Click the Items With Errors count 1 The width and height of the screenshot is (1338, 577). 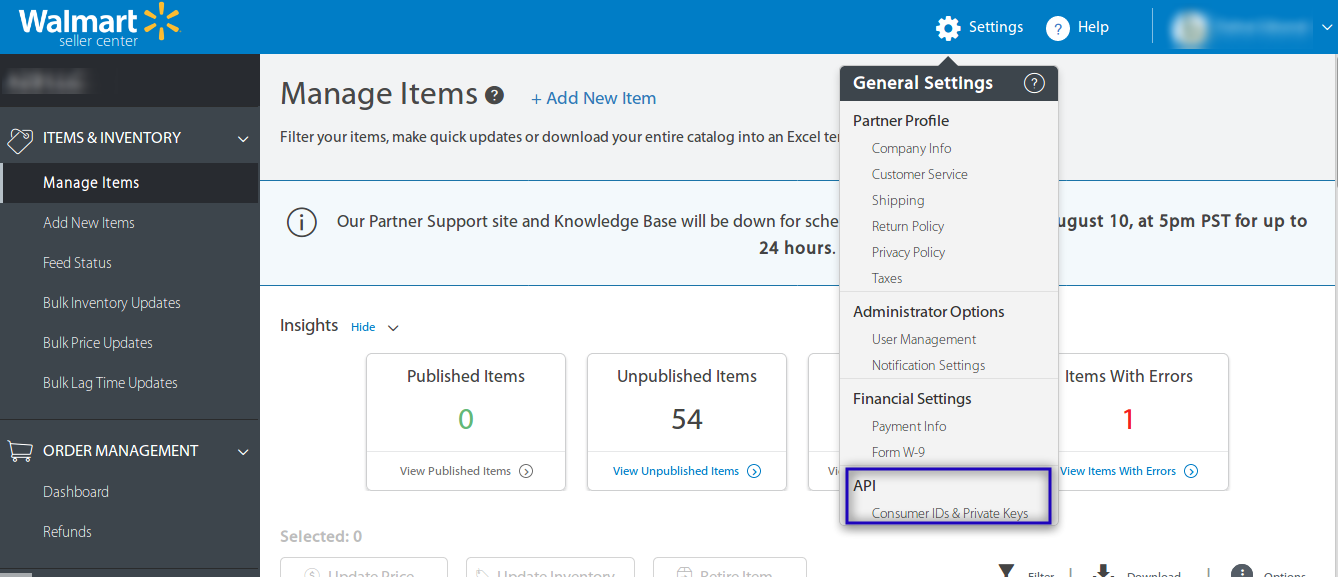[x=1128, y=419]
